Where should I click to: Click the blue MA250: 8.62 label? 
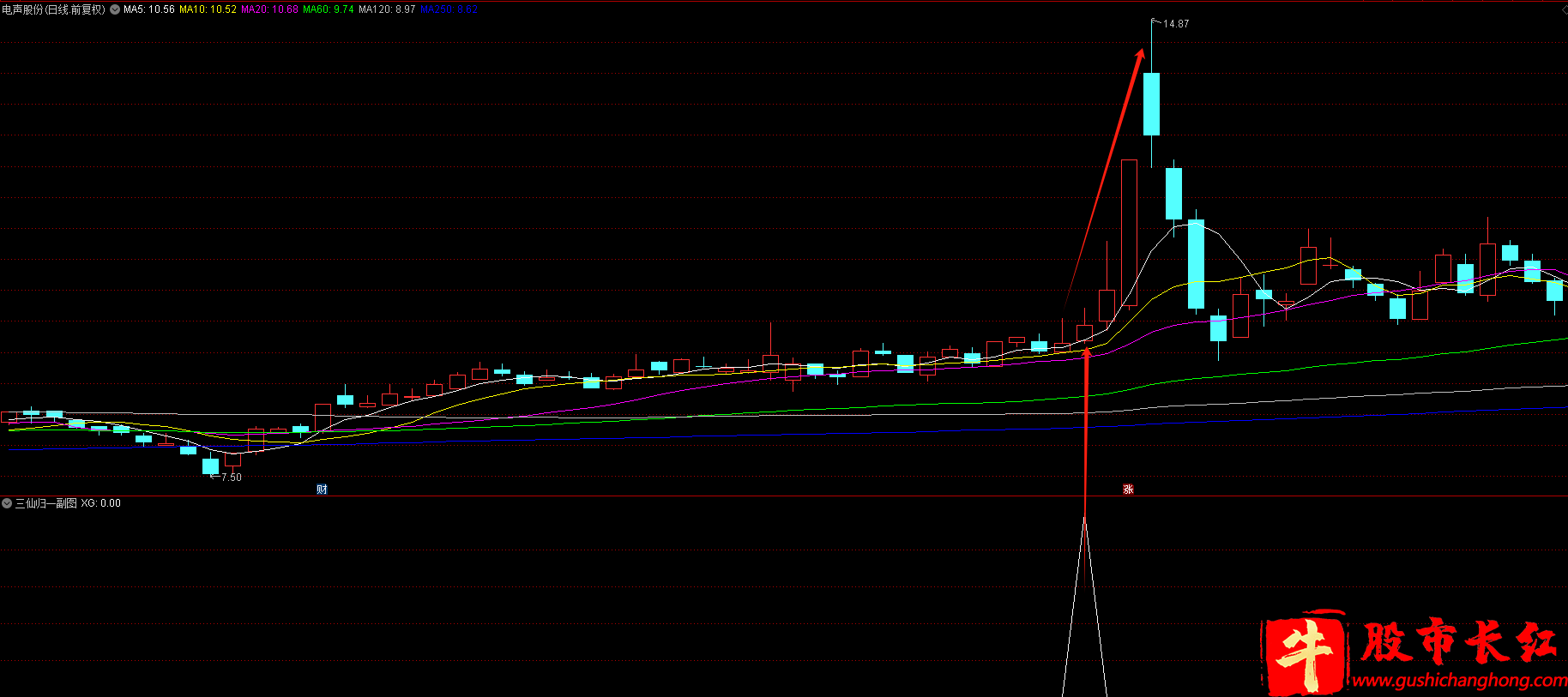click(449, 9)
